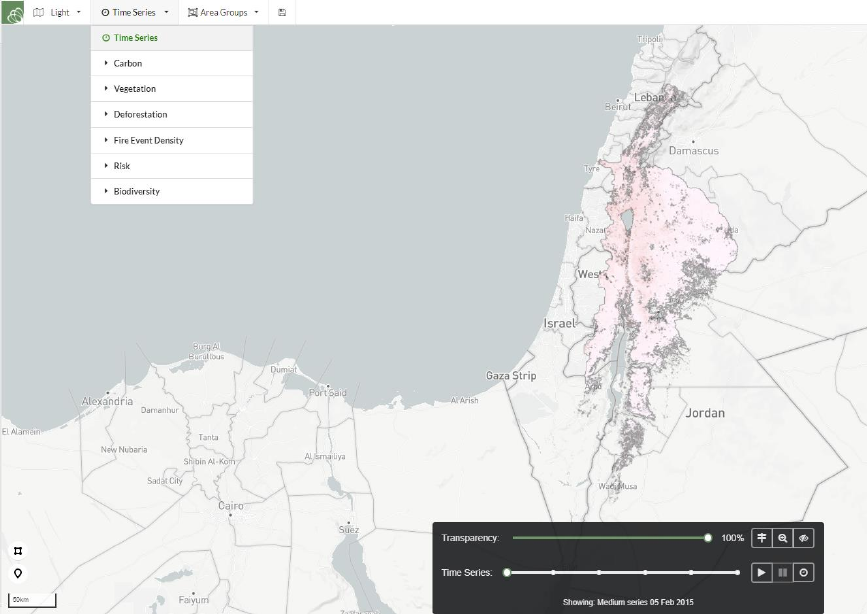Screen dimensions: 867x614
Task: Click the Haifa map label
Action: click(x=574, y=218)
